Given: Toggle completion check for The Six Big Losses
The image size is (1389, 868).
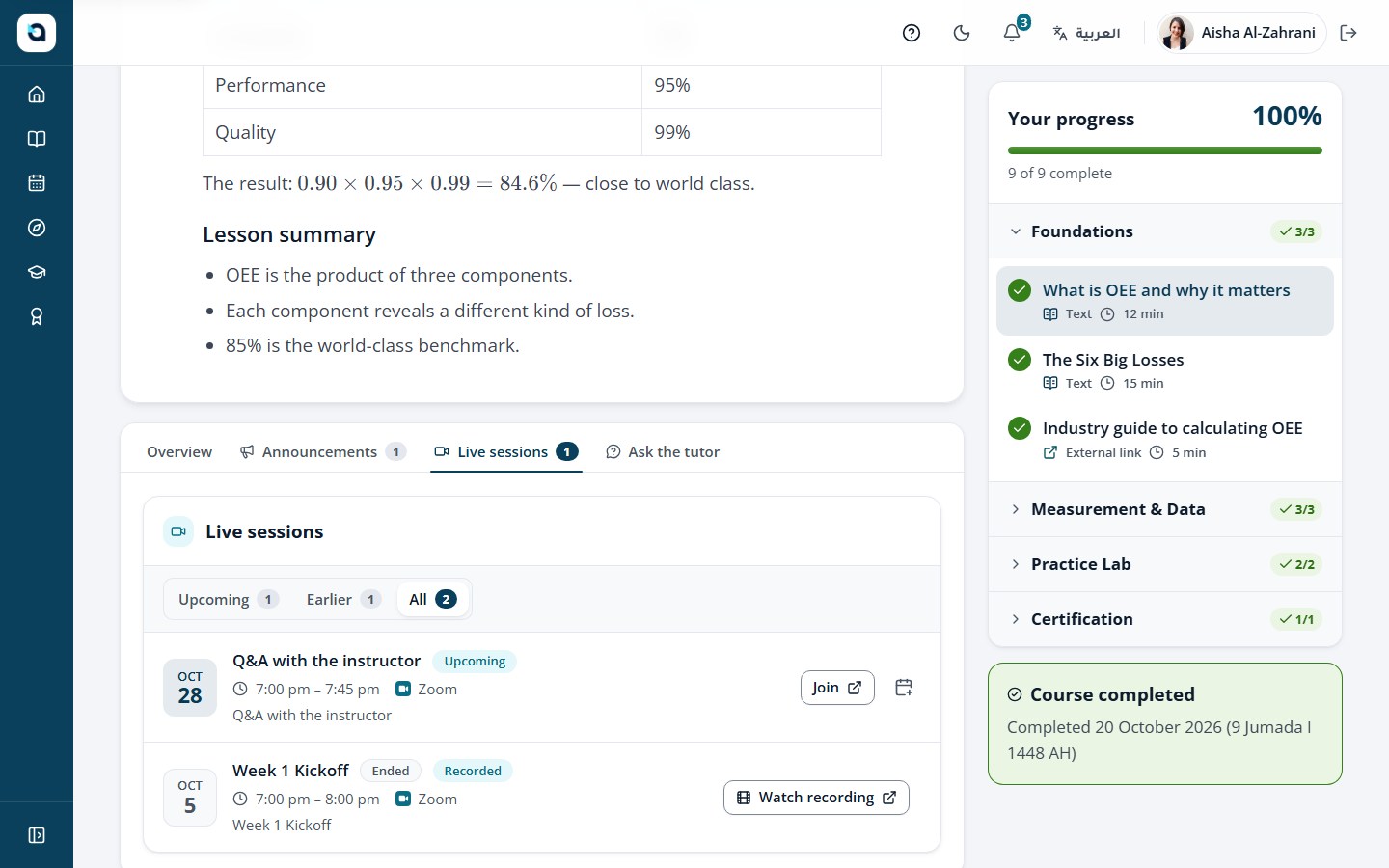Looking at the screenshot, I should pyautogui.click(x=1020, y=360).
